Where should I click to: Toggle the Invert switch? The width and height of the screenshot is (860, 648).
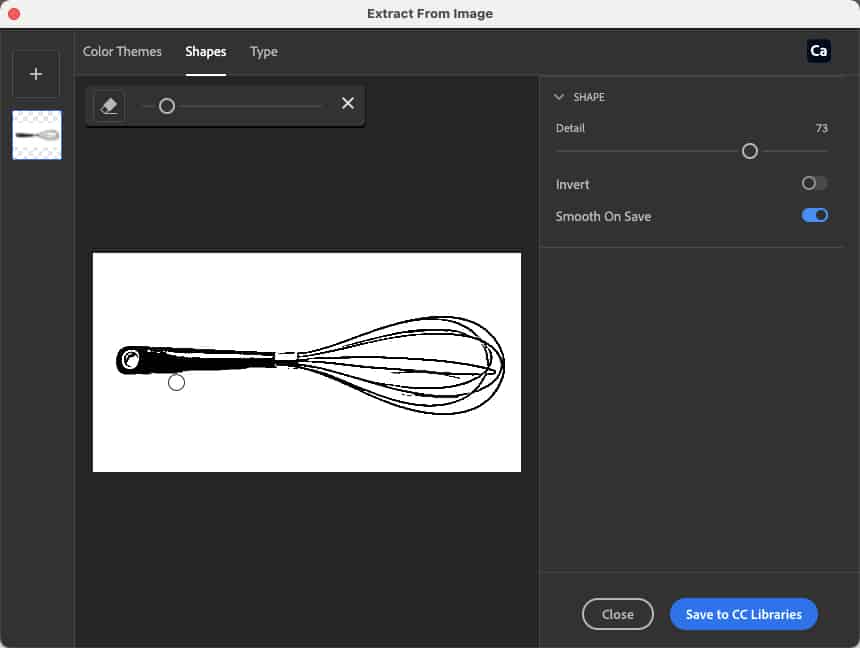(x=814, y=183)
